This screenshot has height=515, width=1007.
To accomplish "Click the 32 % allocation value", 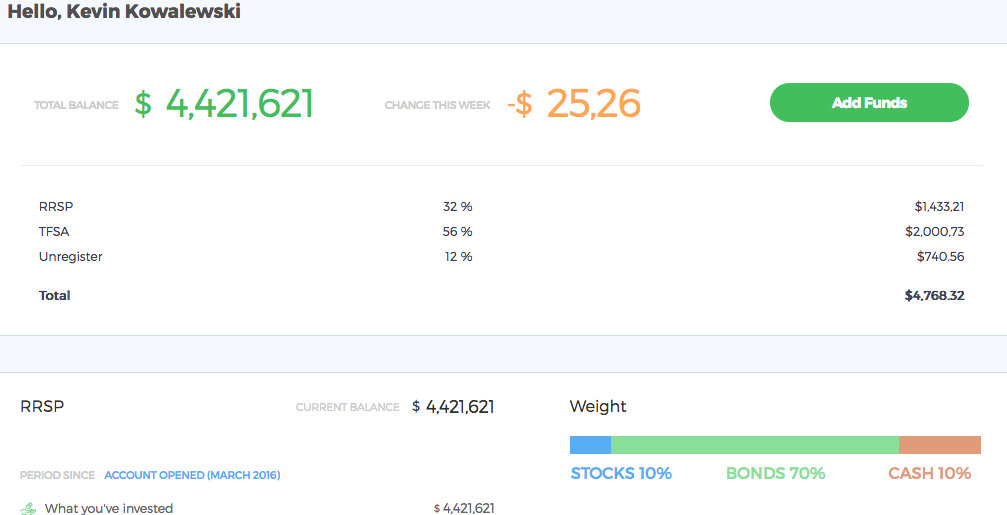I will click(x=458, y=207).
